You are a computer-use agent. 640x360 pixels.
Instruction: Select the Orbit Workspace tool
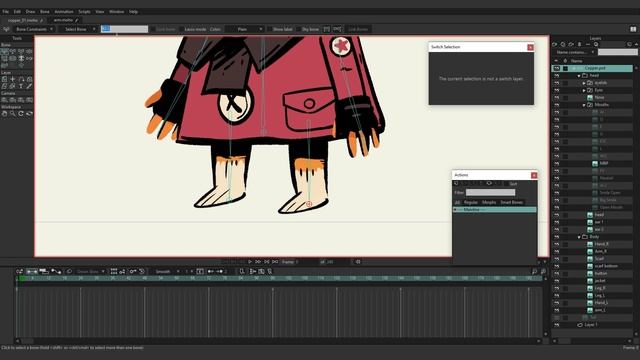pyautogui.click(x=29, y=113)
